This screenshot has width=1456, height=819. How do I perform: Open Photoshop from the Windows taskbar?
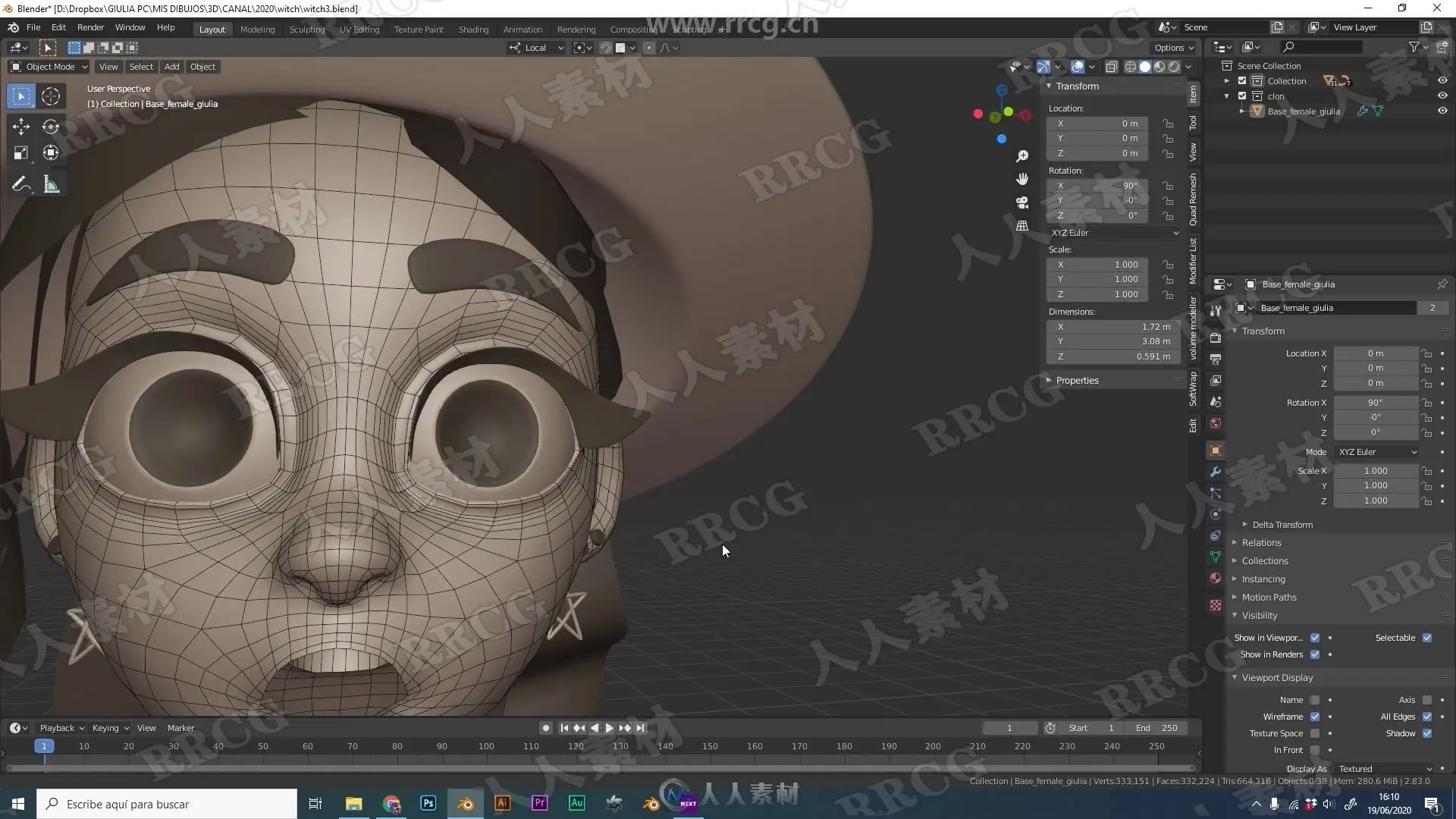pyautogui.click(x=428, y=803)
